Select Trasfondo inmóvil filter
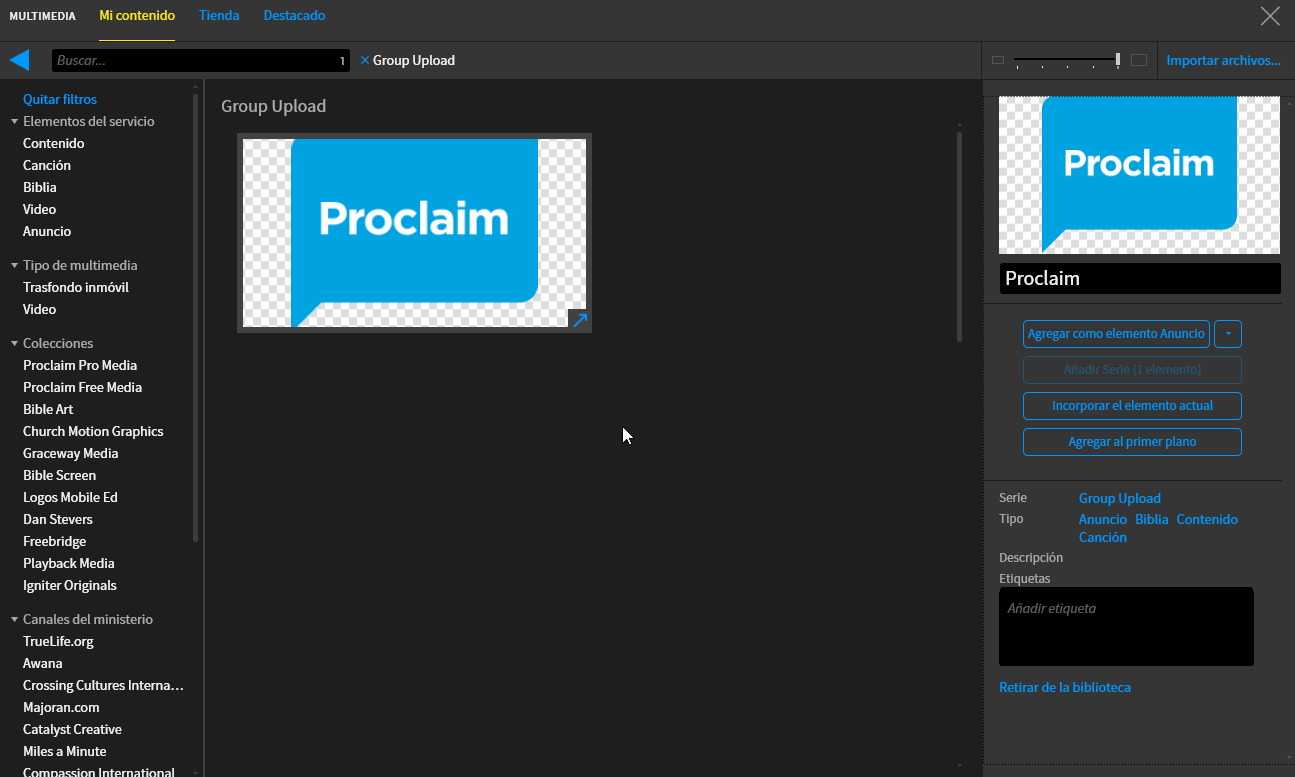This screenshot has width=1295, height=777. 76,287
